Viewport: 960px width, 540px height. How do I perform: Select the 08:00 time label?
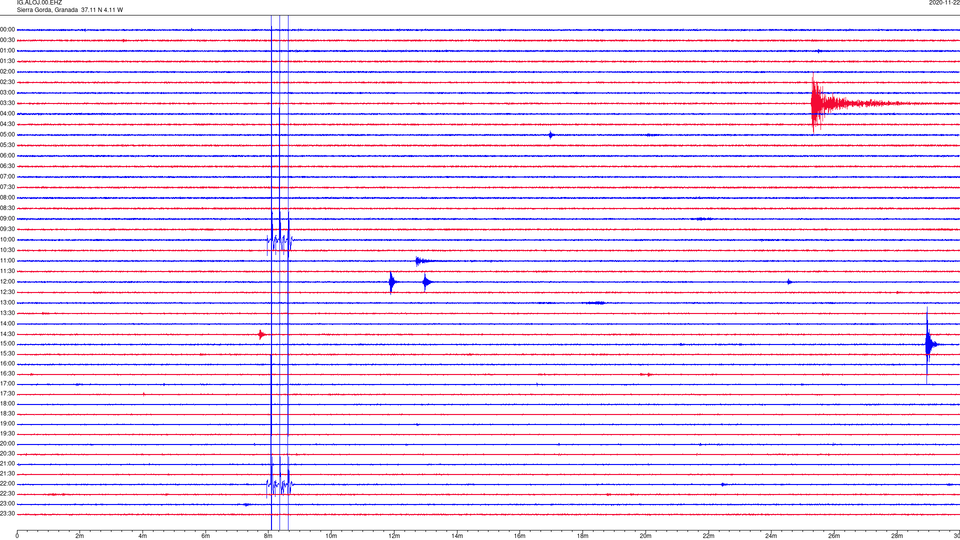(x=7, y=197)
